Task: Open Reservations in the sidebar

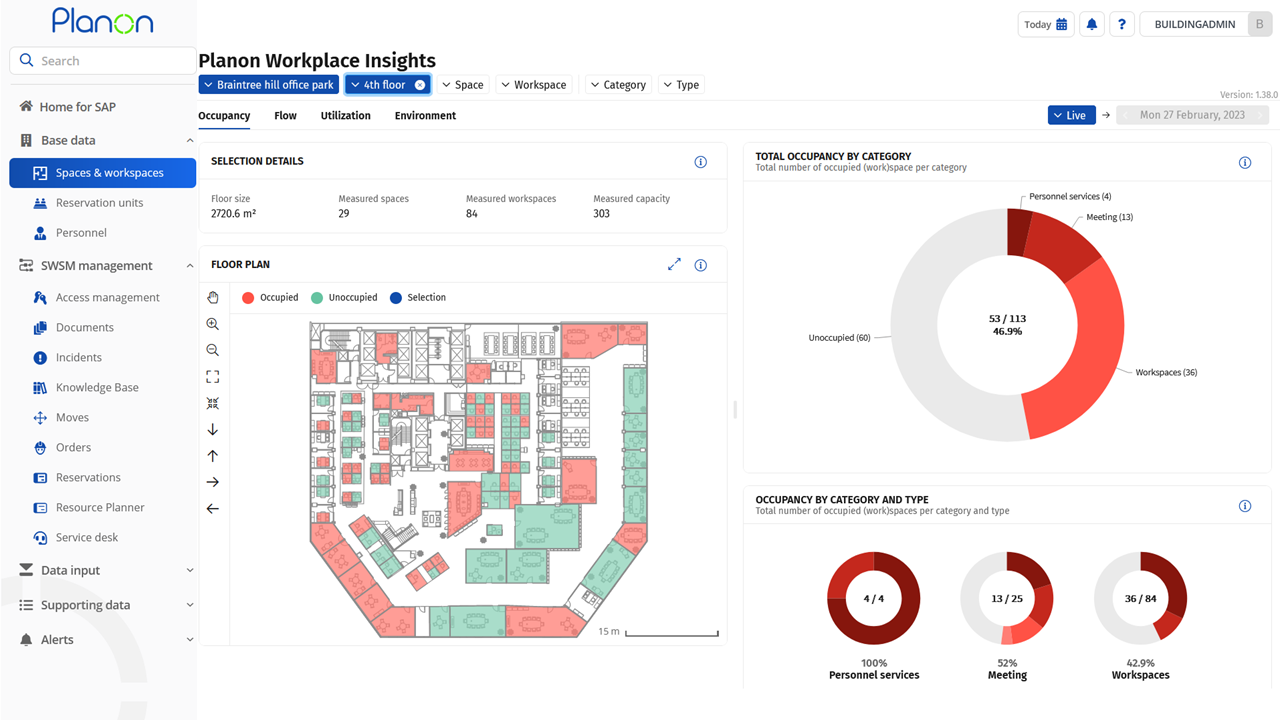Action: (x=88, y=477)
